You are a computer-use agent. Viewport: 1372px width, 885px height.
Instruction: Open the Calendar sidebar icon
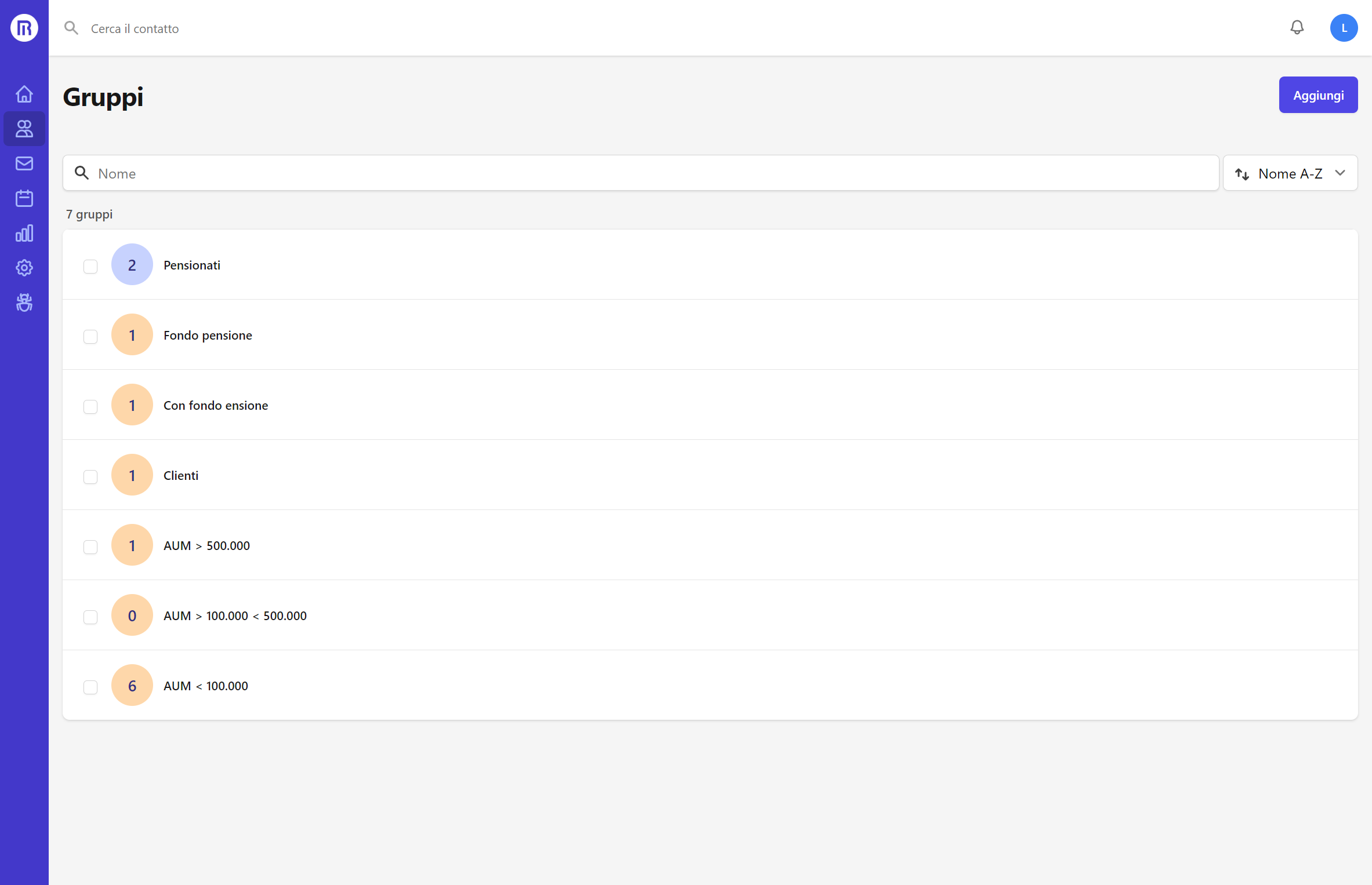pos(24,198)
